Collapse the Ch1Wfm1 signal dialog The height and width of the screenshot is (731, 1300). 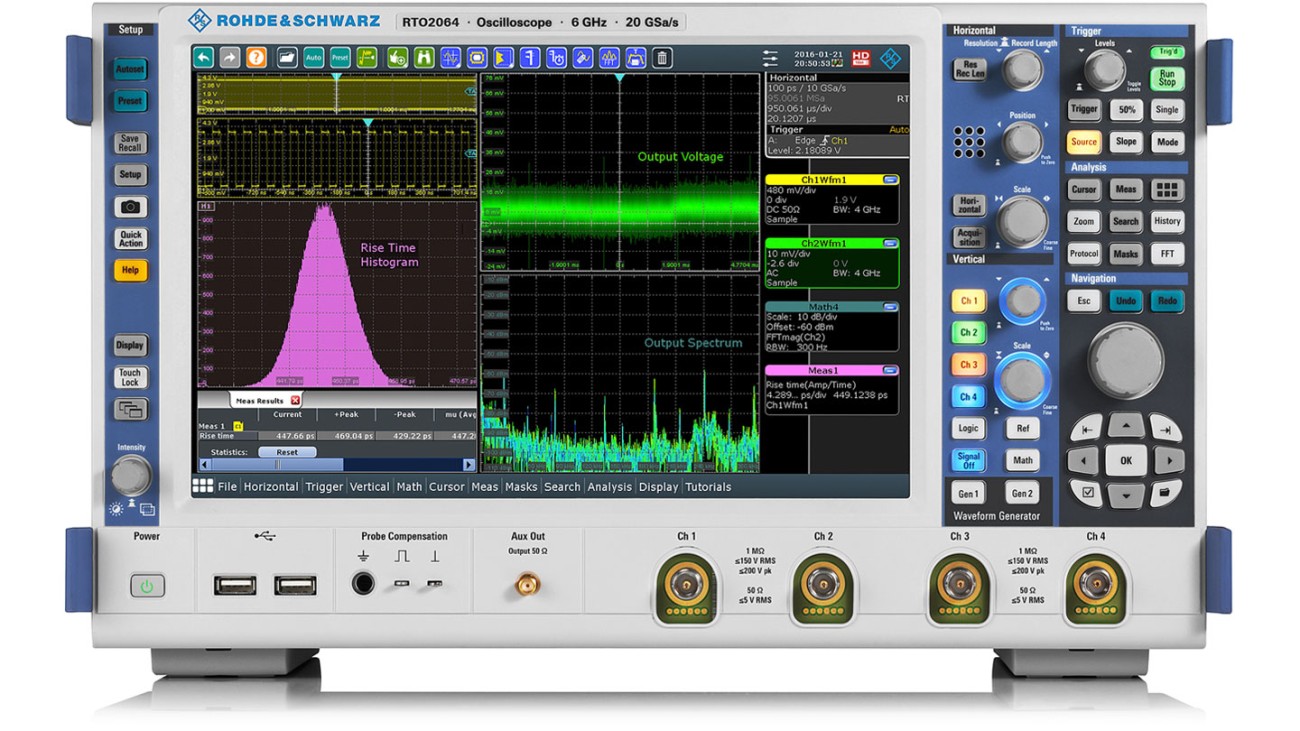click(893, 177)
